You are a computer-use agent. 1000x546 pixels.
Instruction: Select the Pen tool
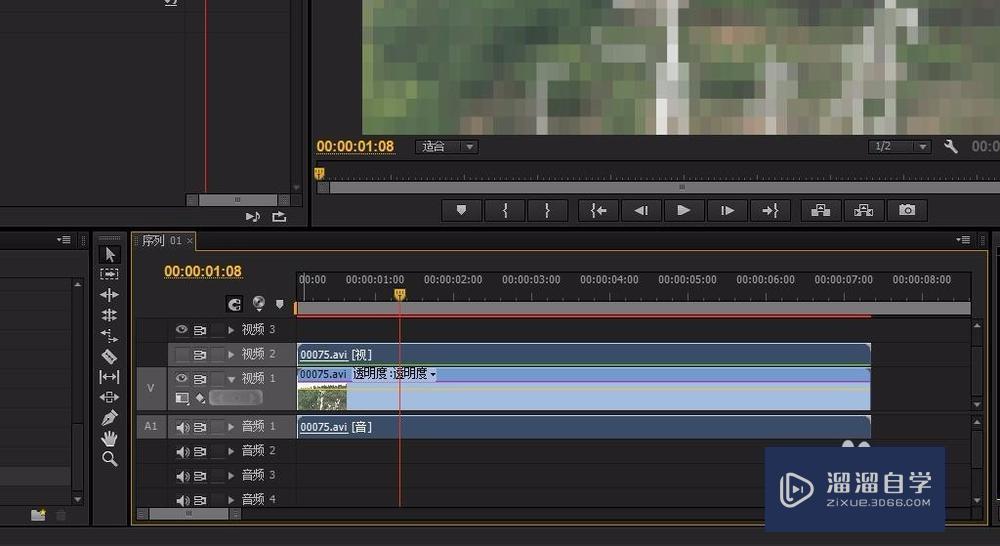point(109,418)
